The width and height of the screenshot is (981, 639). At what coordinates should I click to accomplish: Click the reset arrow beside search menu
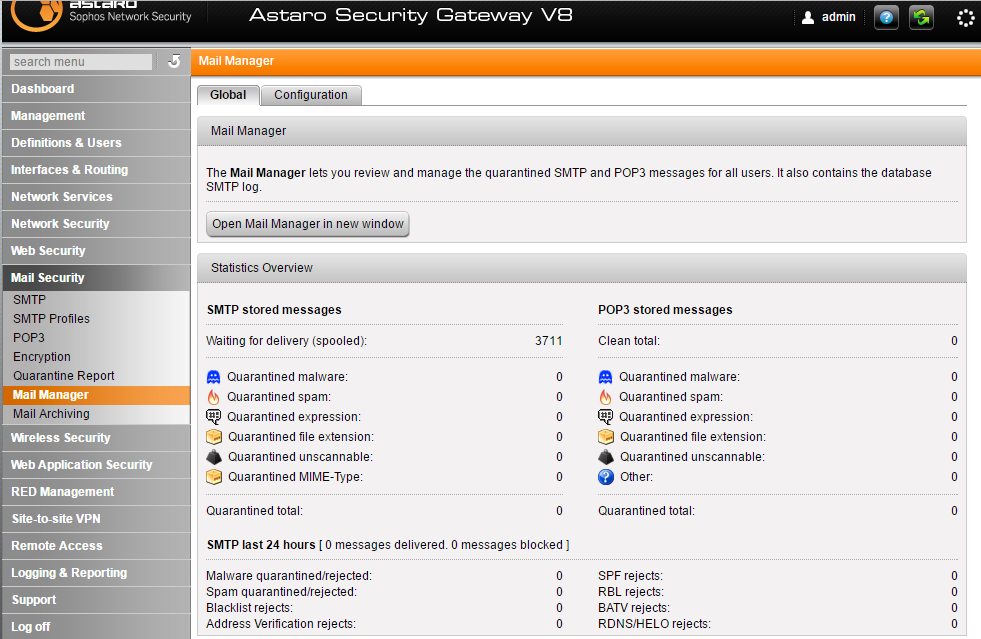coord(174,61)
